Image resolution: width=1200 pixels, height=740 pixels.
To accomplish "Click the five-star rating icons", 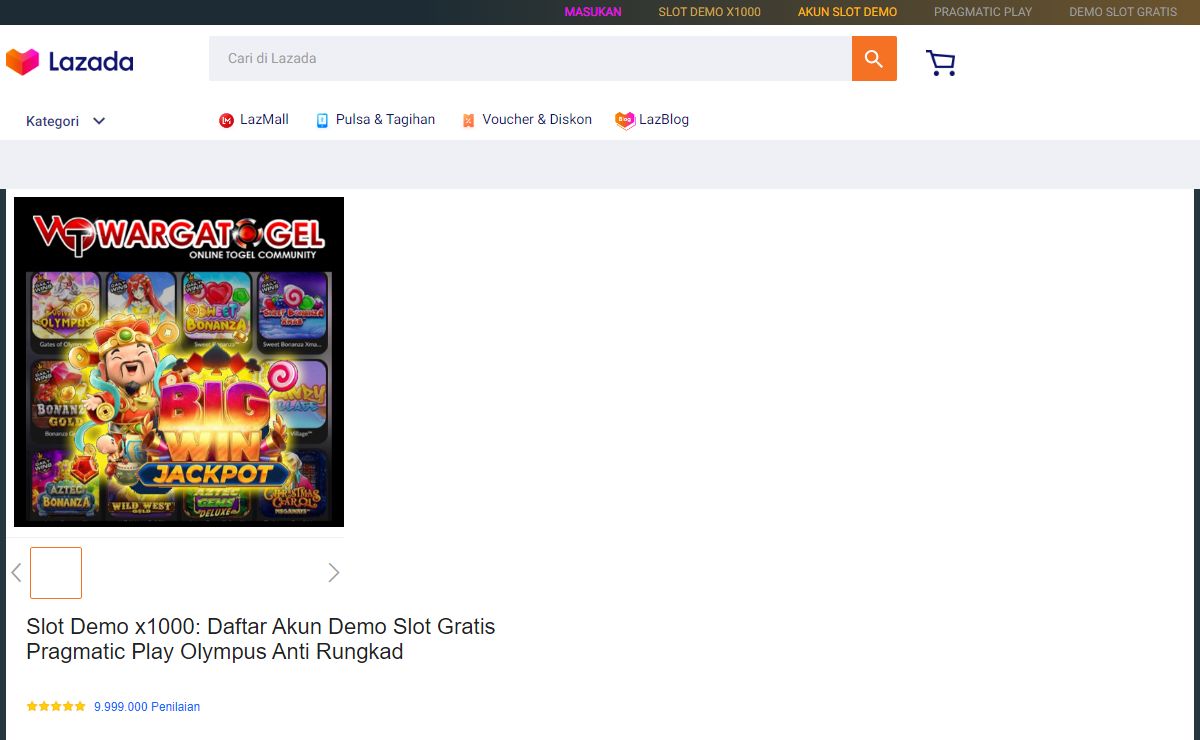I will (56, 706).
